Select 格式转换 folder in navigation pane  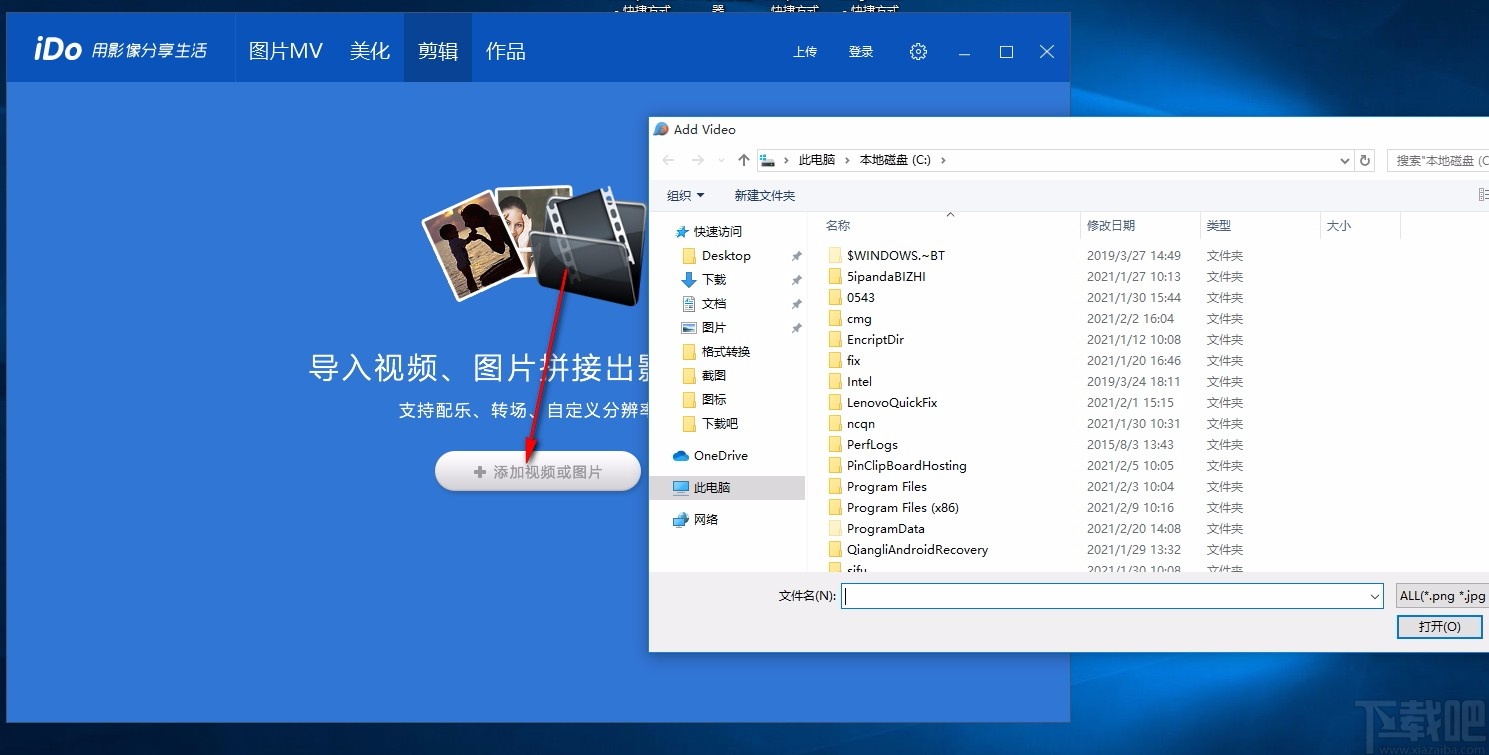pos(716,351)
